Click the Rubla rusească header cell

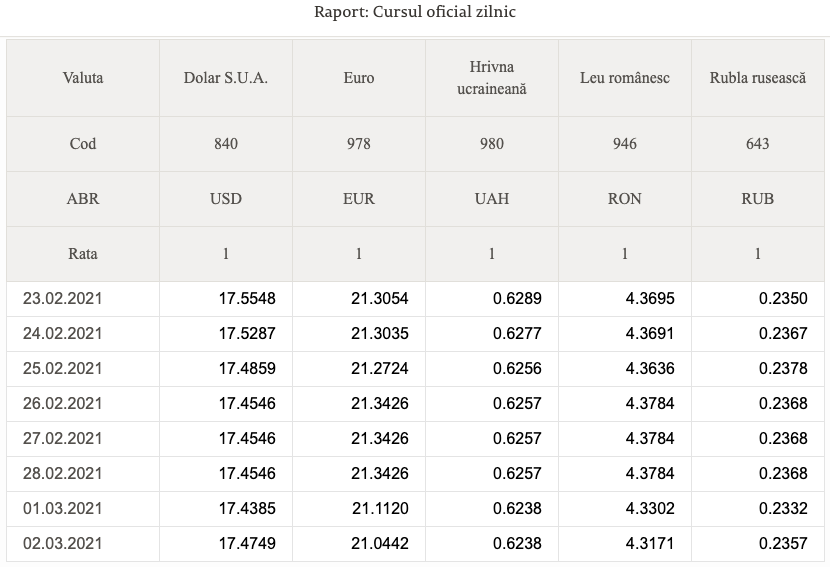[757, 78]
